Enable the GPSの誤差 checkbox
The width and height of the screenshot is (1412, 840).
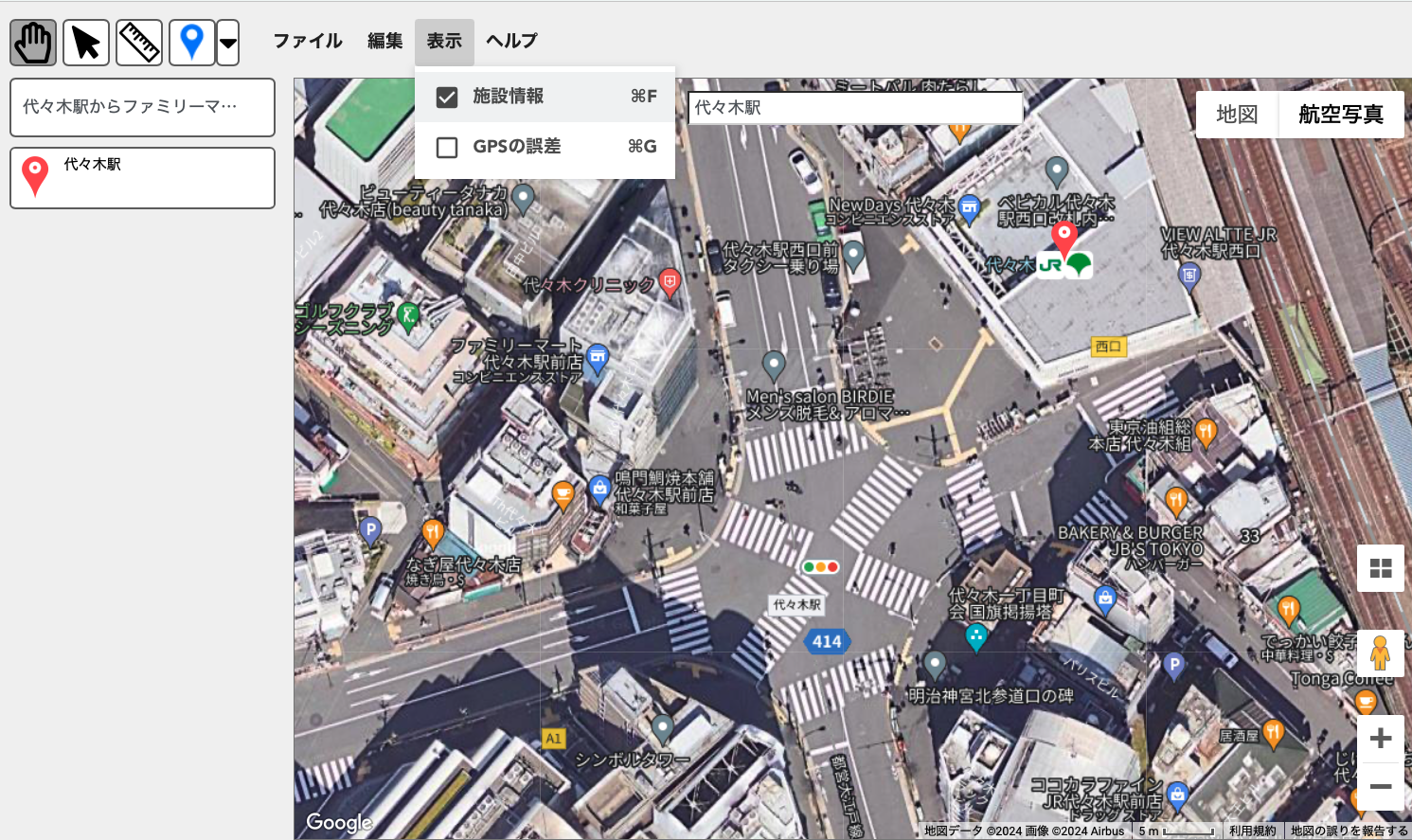447,147
